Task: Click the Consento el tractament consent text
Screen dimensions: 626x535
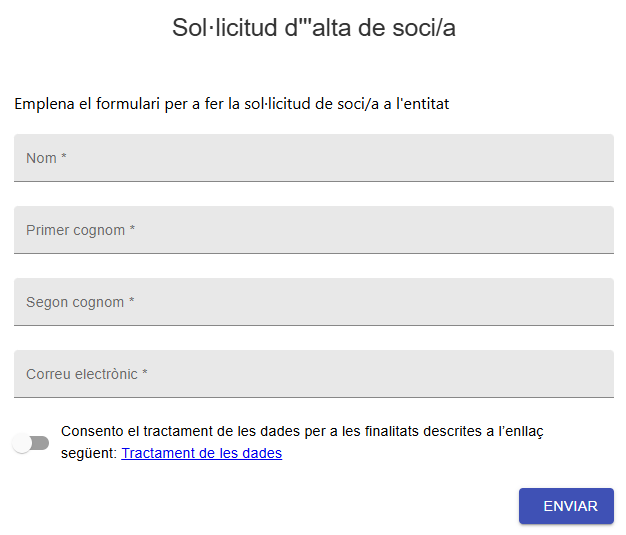Action: pyautogui.click(x=302, y=442)
